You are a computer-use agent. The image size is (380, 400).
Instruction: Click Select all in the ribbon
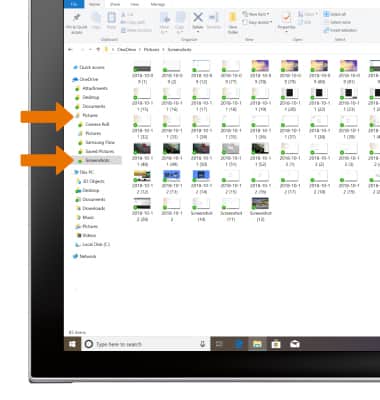(335, 14)
